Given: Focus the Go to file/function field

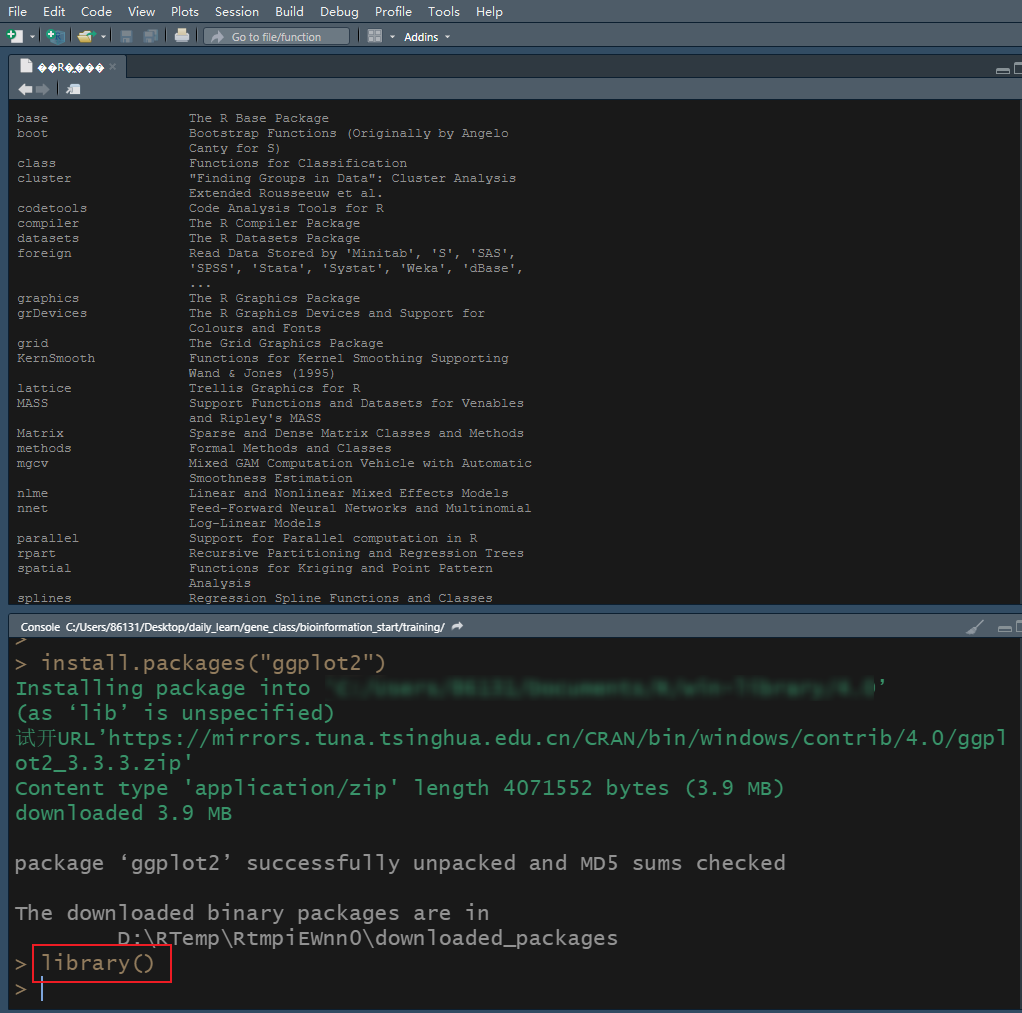Looking at the screenshot, I should (x=276, y=37).
